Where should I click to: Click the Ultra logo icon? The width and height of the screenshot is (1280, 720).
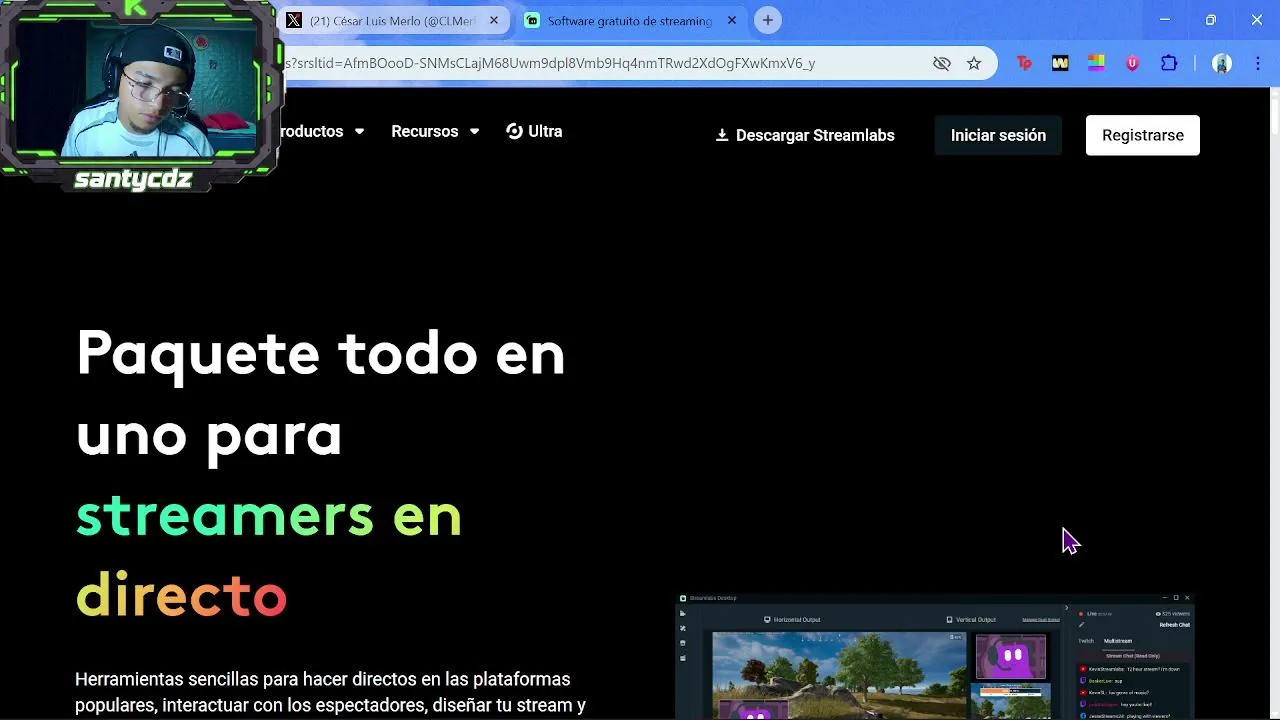point(514,131)
